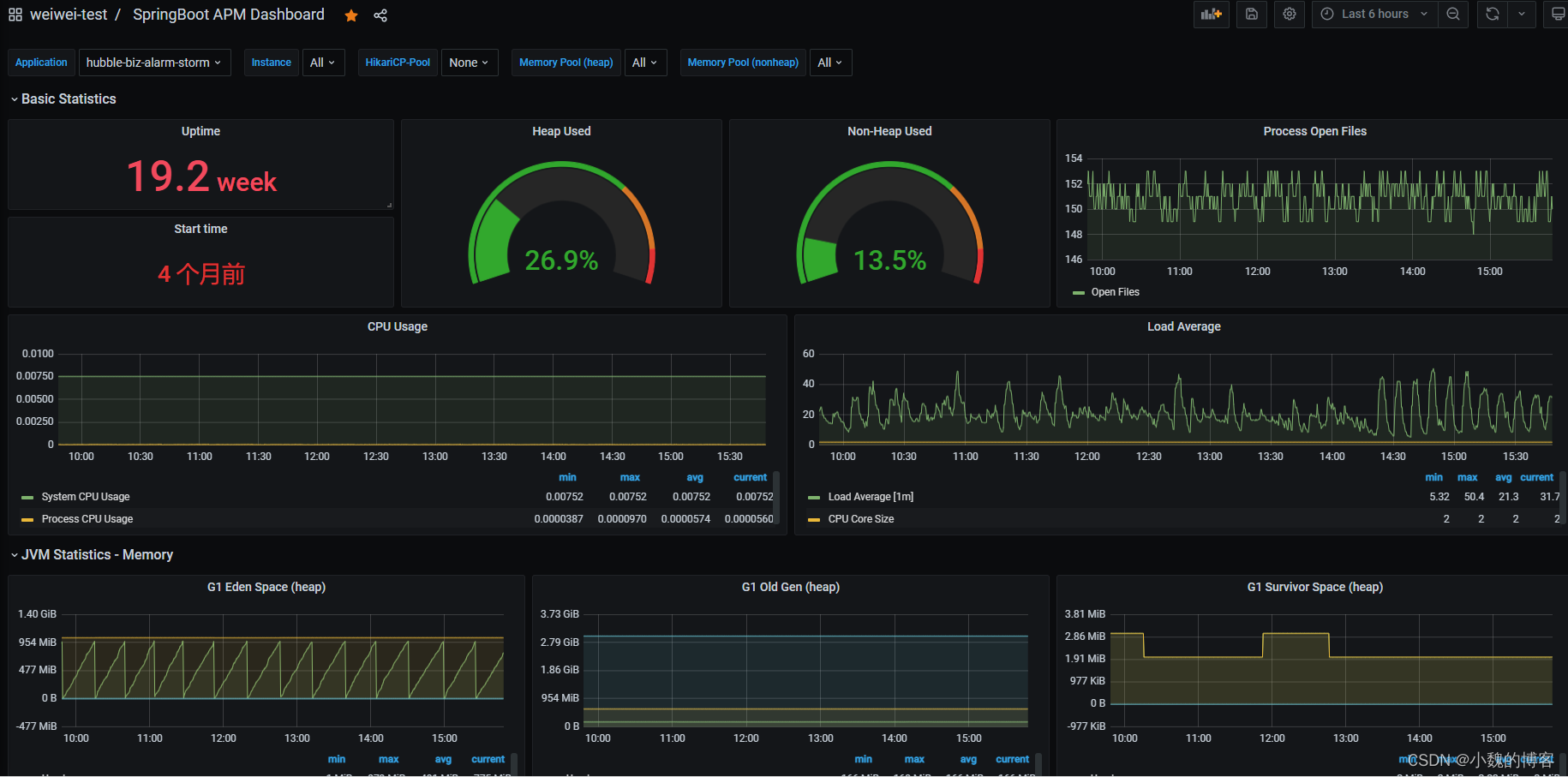The width and height of the screenshot is (1568, 777).
Task: Cycle view mode monitor icon
Action: (1558, 14)
